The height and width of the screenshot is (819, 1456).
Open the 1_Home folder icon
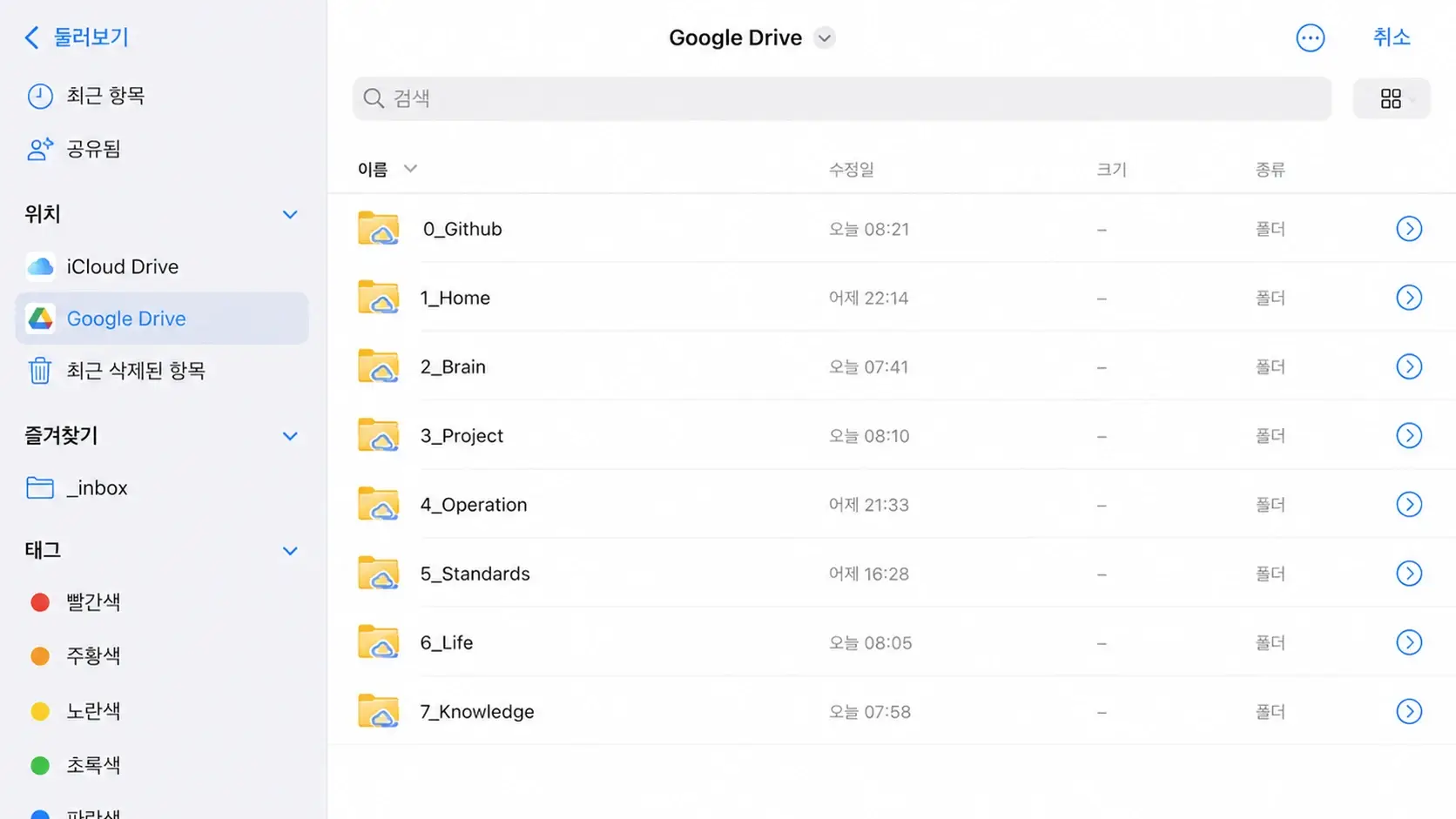pyautogui.click(x=378, y=297)
